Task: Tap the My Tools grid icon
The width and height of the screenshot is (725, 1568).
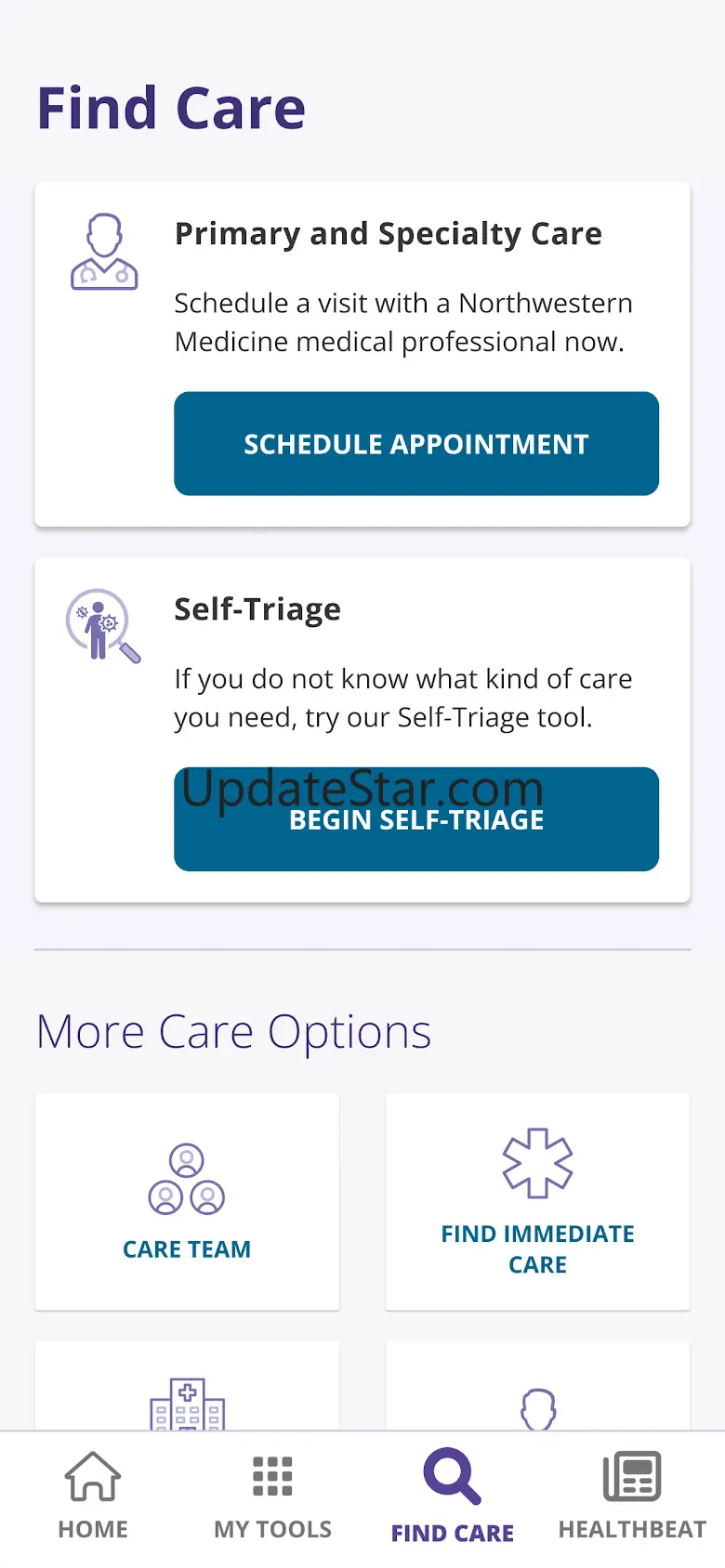Action: (272, 1476)
